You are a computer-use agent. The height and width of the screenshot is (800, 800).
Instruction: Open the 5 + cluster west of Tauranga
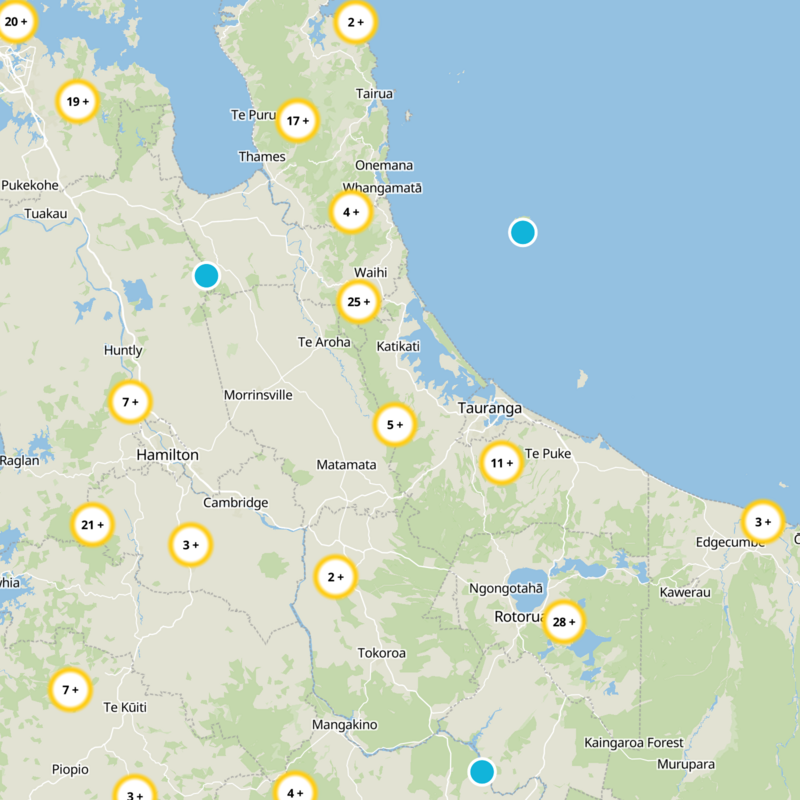395,424
